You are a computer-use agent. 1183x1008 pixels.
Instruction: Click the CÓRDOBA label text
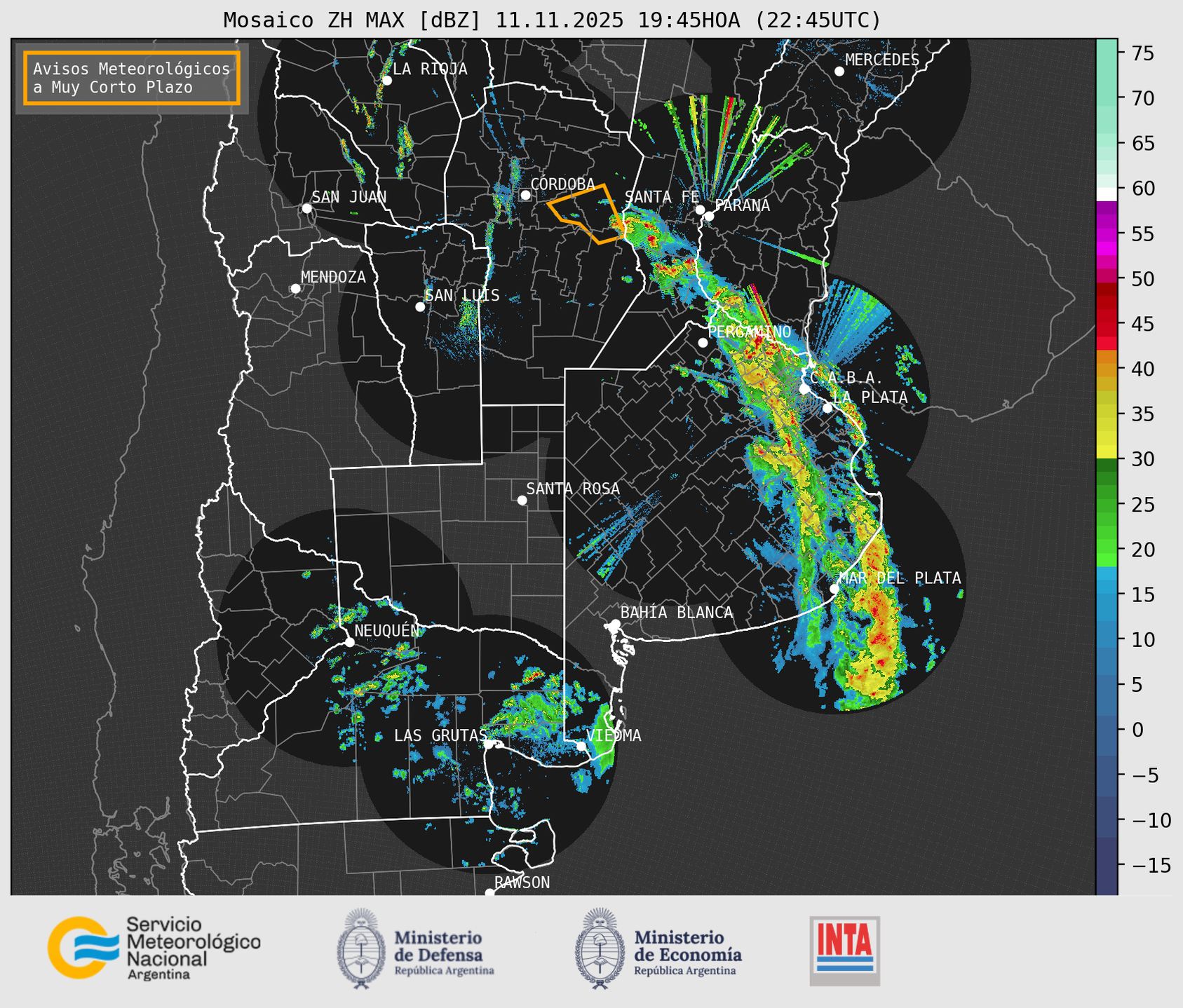tap(562, 184)
